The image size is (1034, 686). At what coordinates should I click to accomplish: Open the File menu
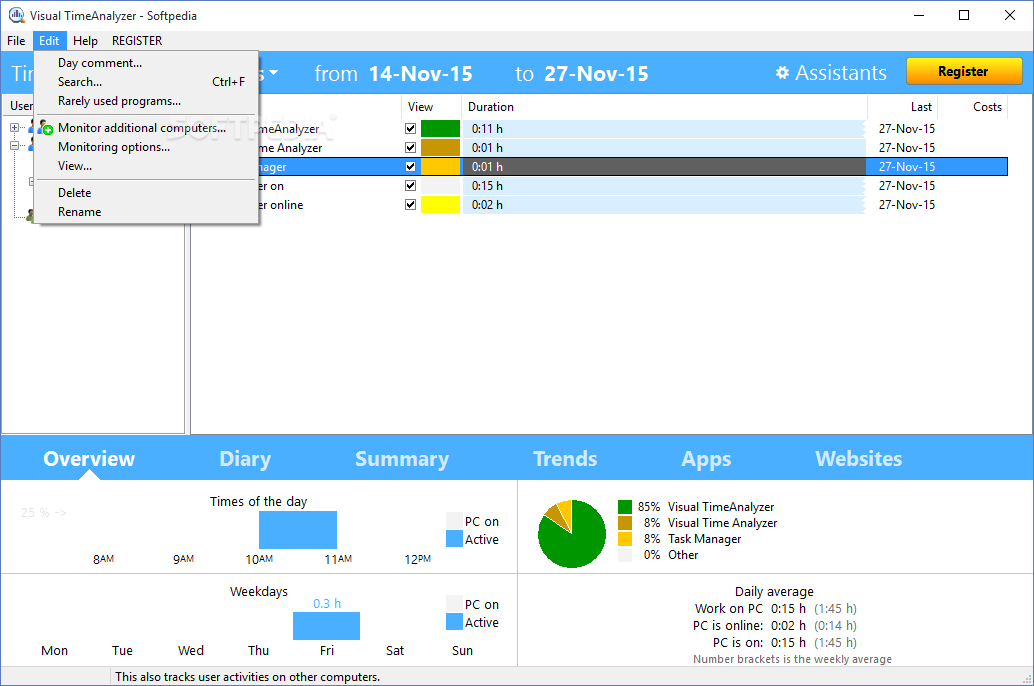tap(16, 41)
